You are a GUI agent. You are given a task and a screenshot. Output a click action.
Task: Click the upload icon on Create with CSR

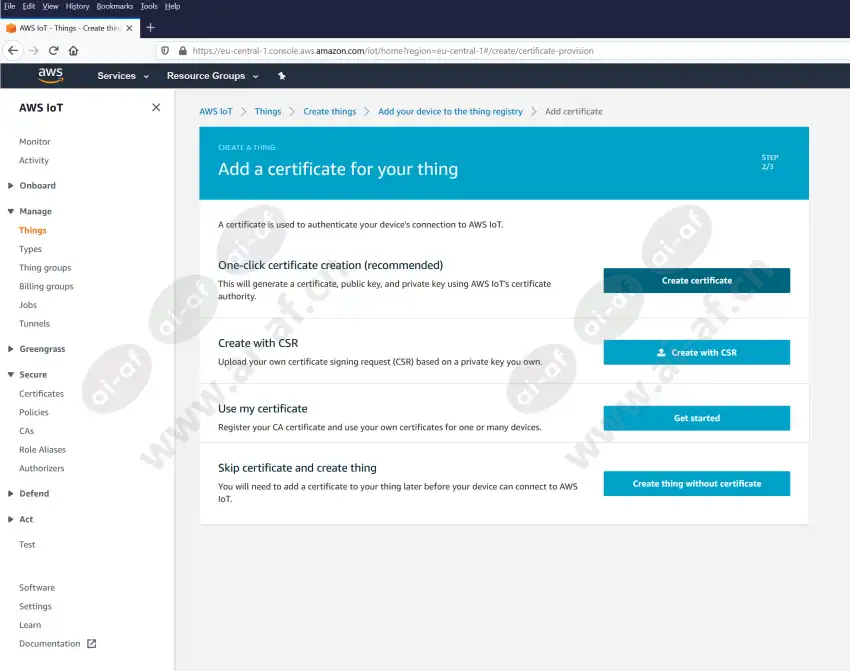click(661, 352)
